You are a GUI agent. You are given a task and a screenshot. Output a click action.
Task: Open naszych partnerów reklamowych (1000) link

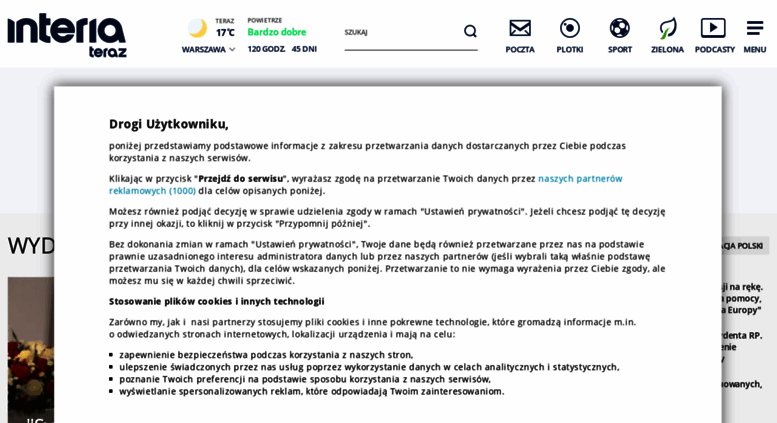(x=366, y=184)
